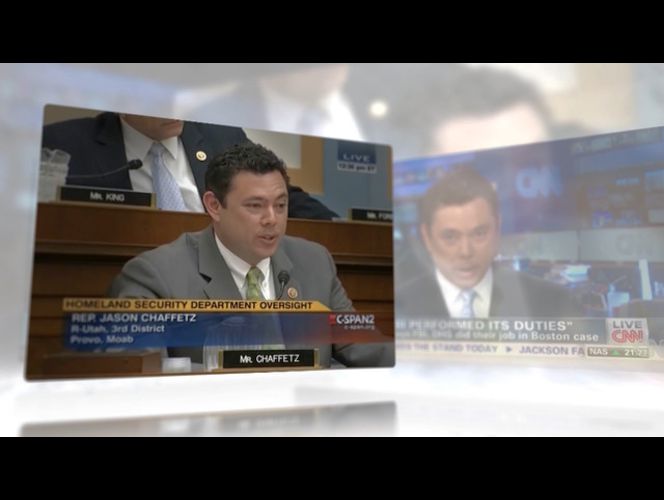Click the C-SPAN2 logo on the left clip
The height and width of the screenshot is (500, 664).
click(x=353, y=320)
